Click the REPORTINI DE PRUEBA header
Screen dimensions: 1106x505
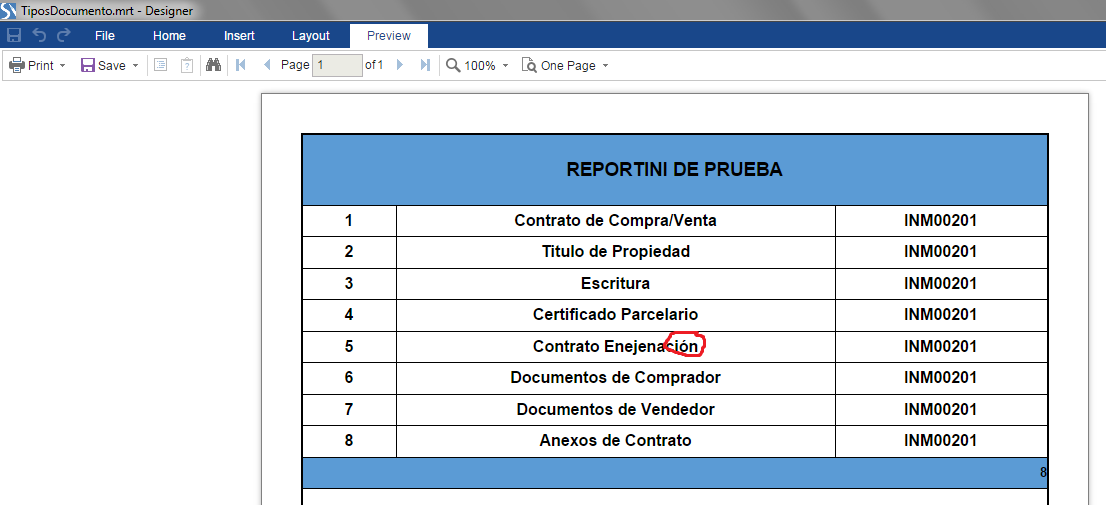point(675,169)
